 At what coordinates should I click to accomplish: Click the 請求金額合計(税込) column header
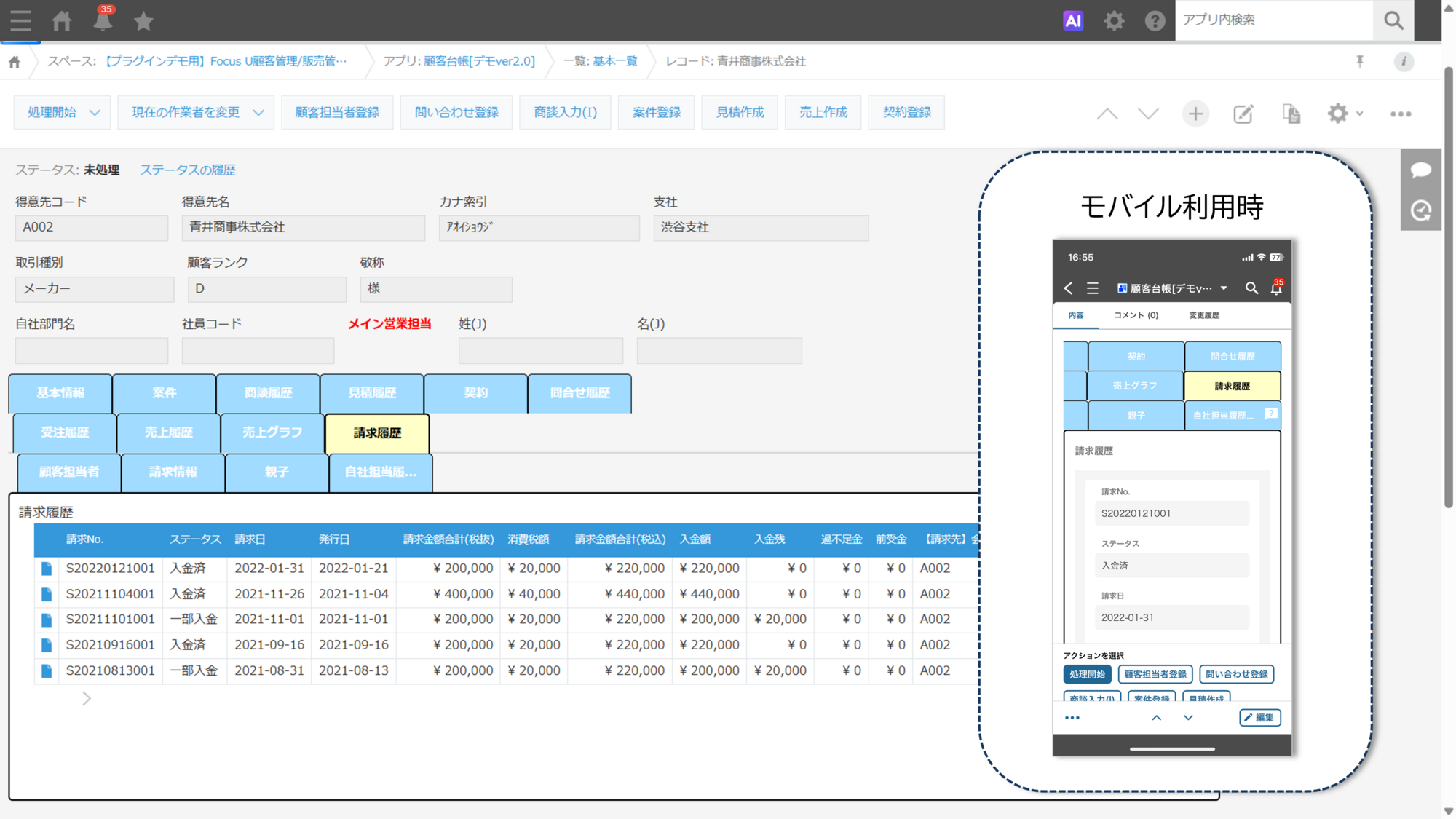(620, 539)
